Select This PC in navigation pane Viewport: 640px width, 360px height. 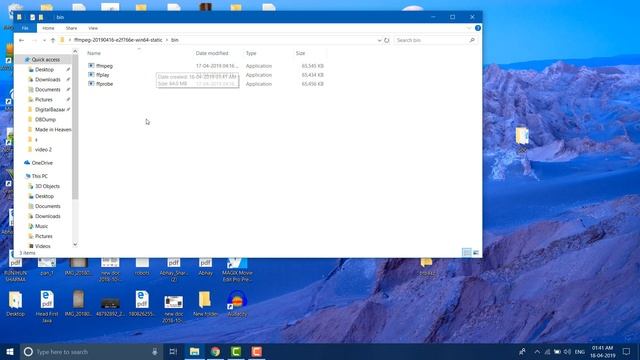pyautogui.click(x=39, y=176)
